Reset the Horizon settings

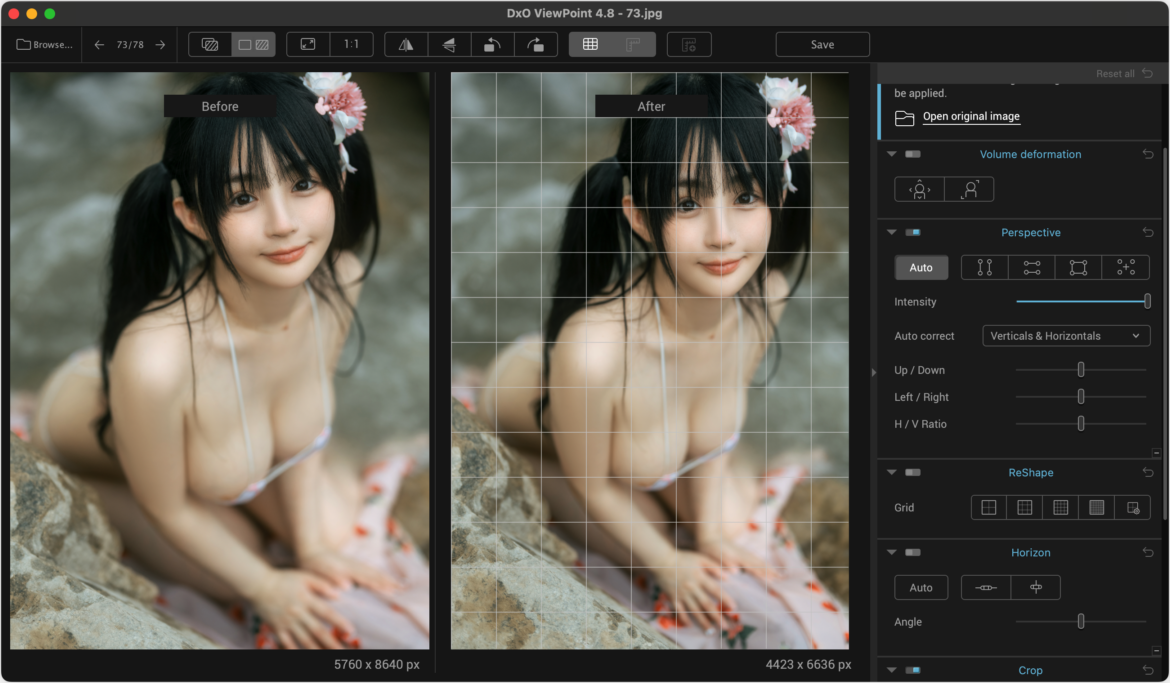click(1148, 552)
